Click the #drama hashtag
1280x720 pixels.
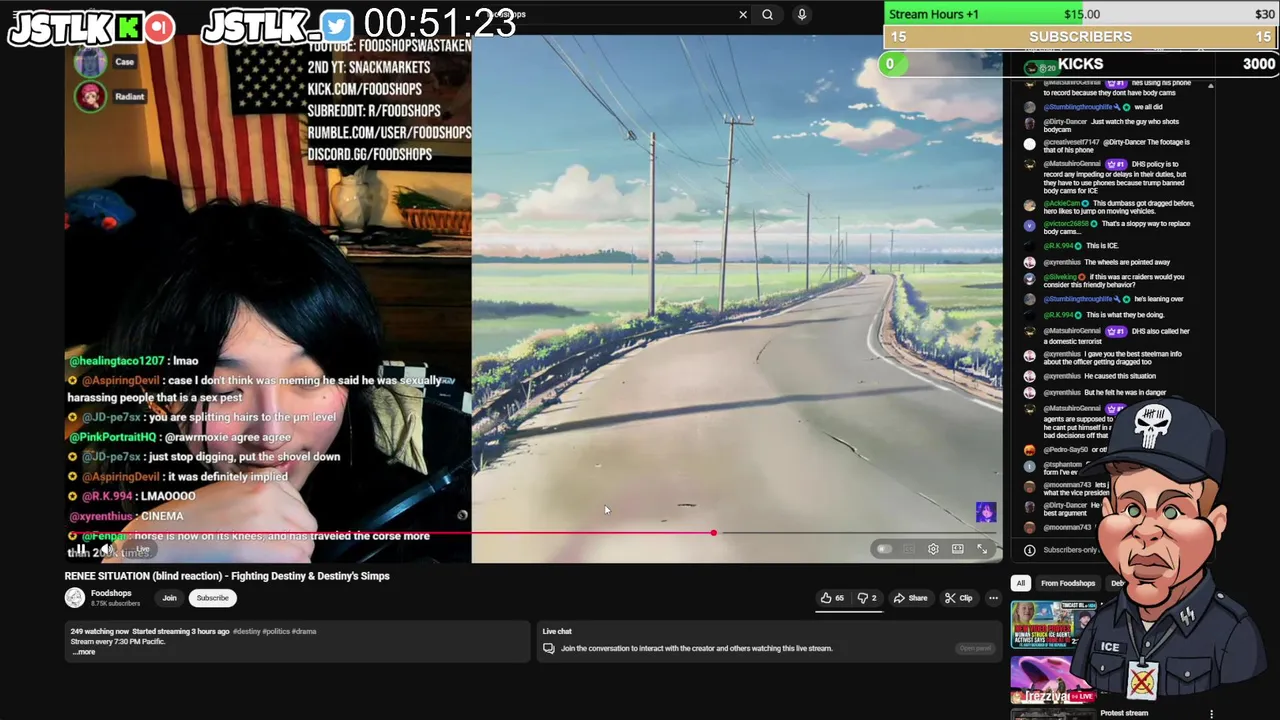click(x=304, y=632)
